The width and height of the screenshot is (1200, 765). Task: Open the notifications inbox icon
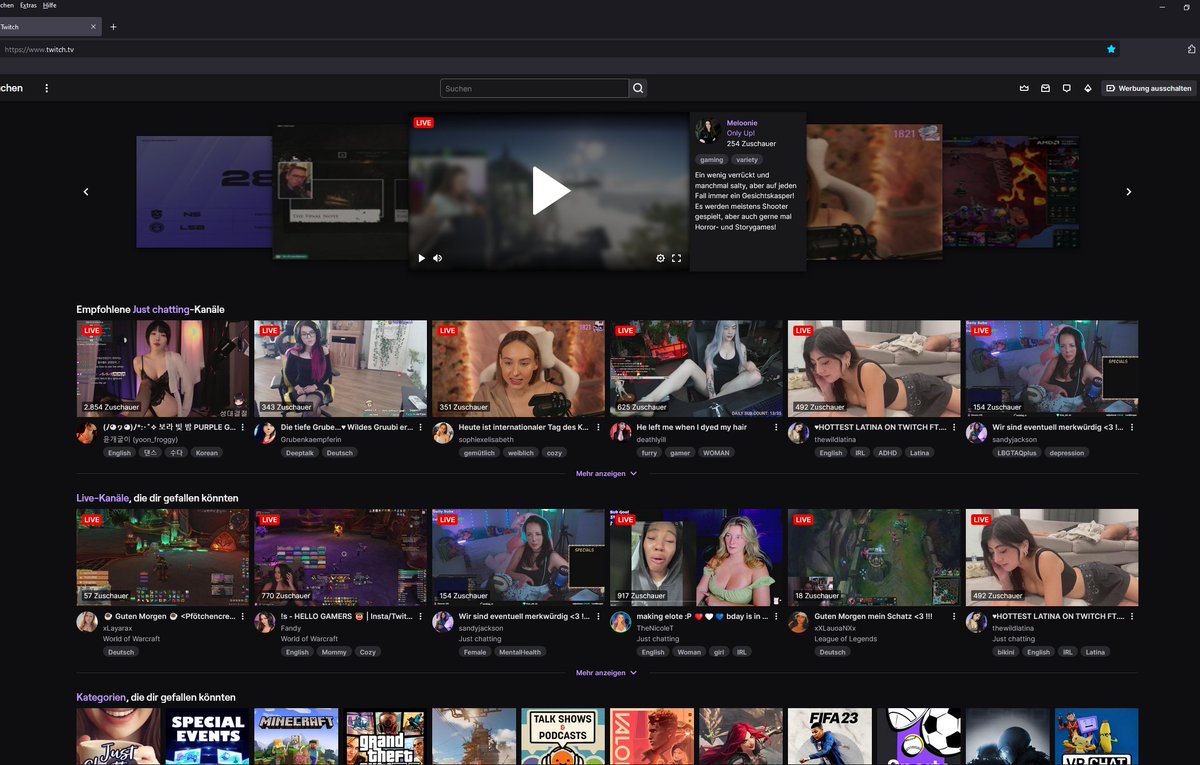coord(1045,88)
